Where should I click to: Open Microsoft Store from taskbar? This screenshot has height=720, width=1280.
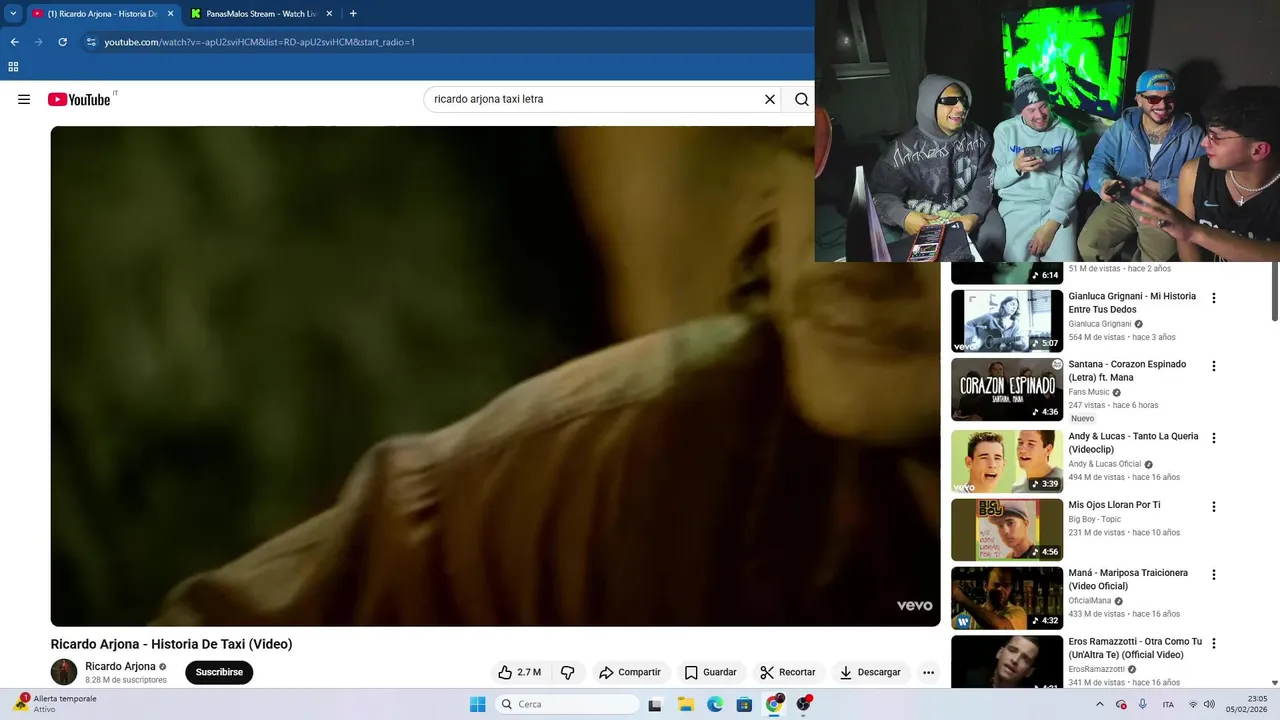[x=744, y=704]
